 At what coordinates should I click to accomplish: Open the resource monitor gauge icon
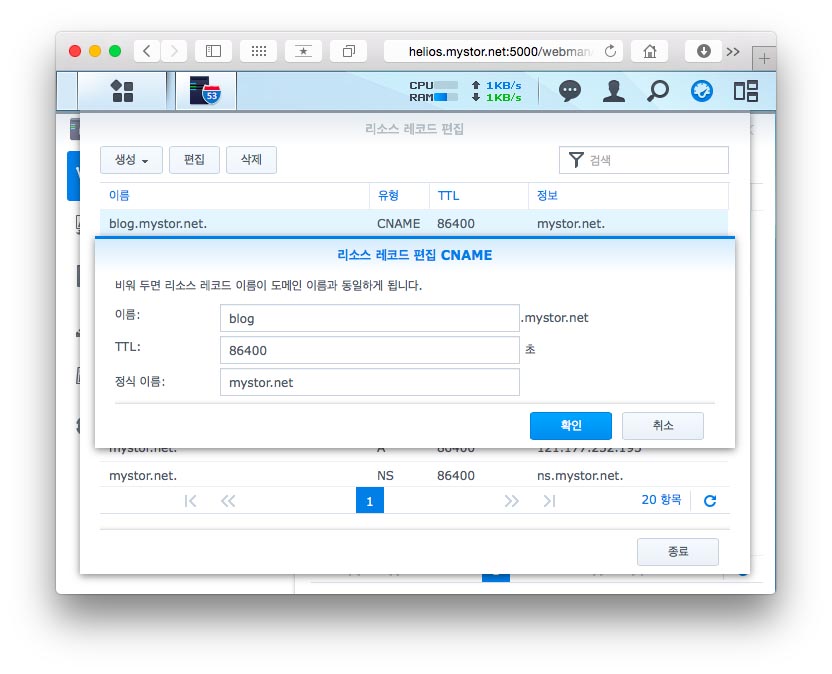click(x=702, y=91)
